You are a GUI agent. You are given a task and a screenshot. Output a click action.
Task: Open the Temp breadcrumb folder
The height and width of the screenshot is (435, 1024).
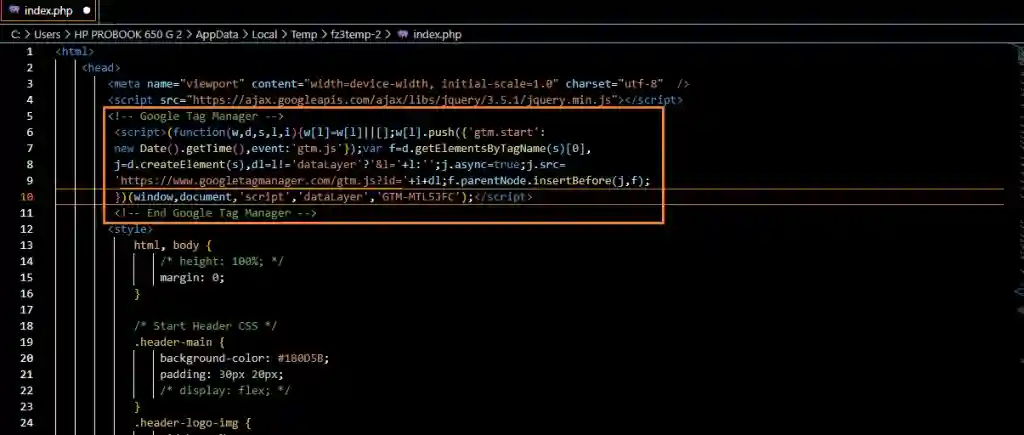(x=304, y=35)
